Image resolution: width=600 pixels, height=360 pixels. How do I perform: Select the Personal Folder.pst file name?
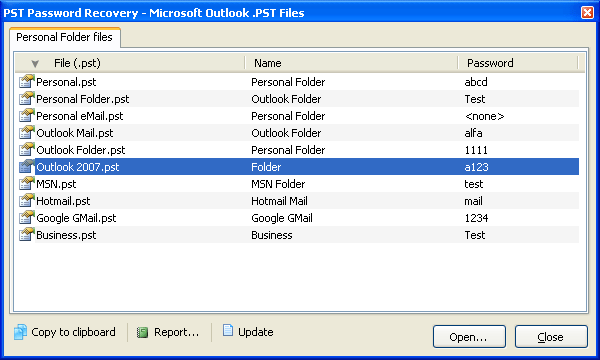(83, 99)
